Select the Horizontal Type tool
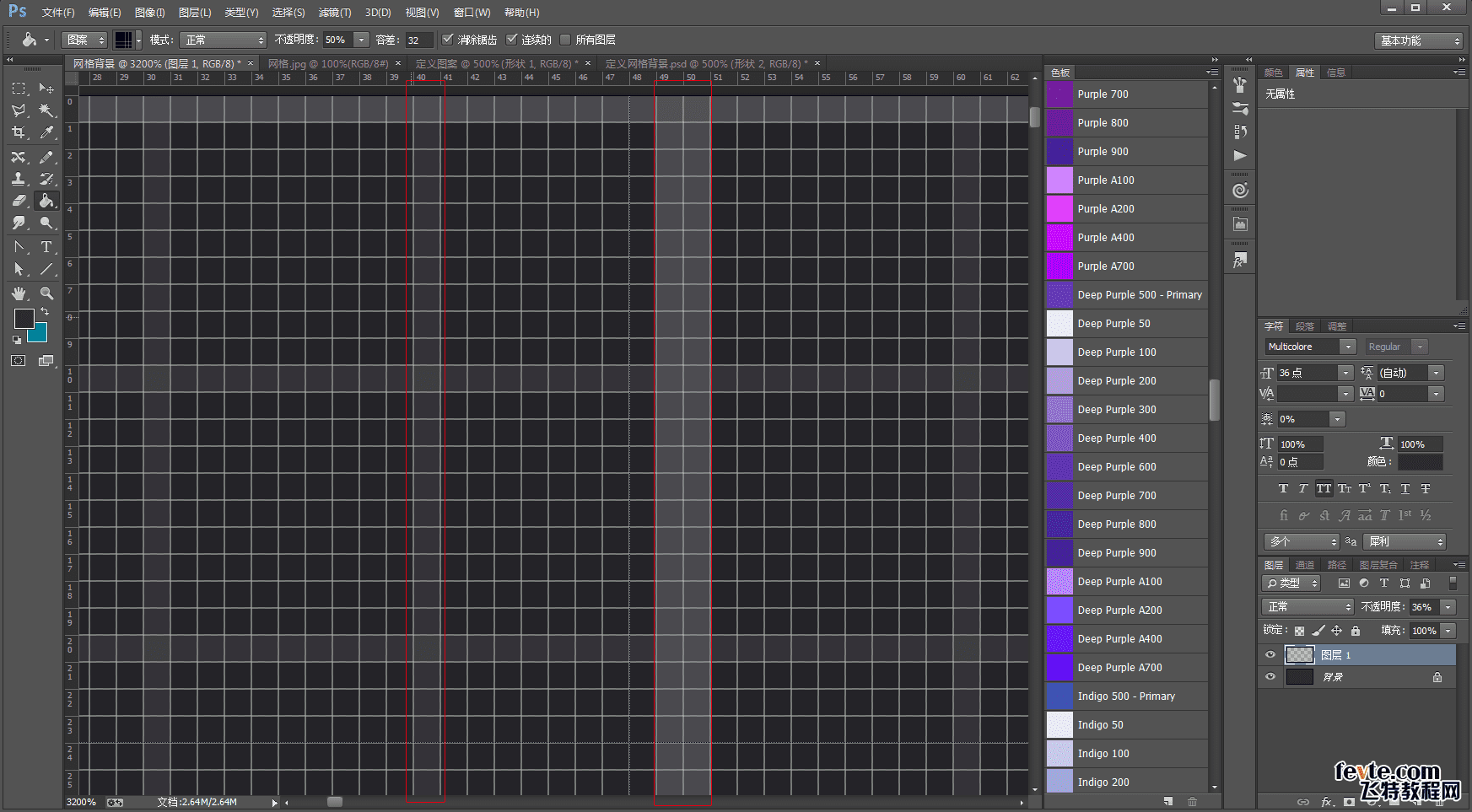The height and width of the screenshot is (812, 1472). tap(46, 247)
